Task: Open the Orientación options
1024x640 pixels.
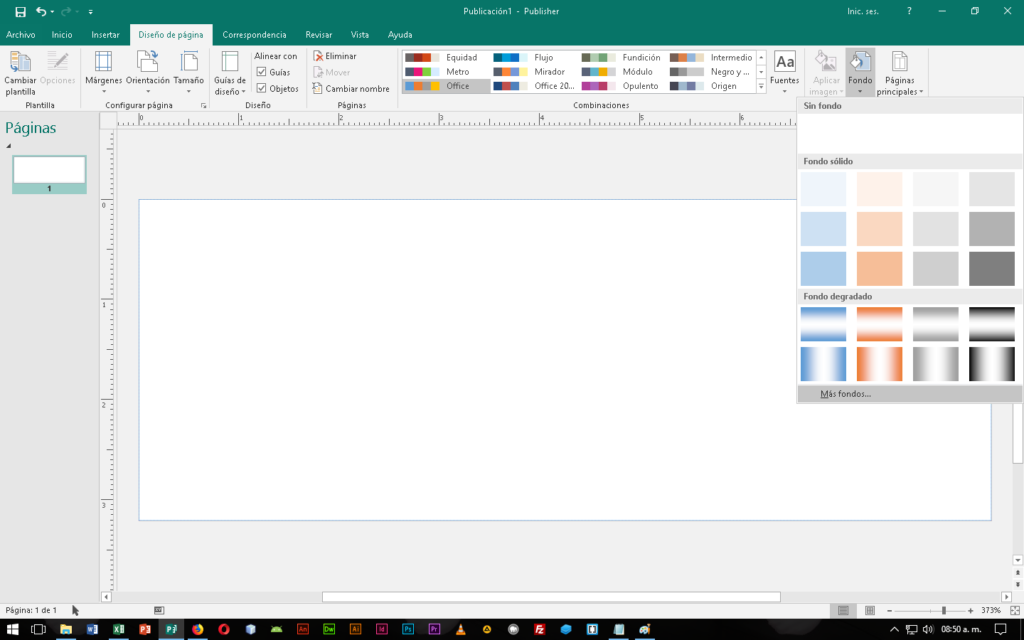Action: click(147, 72)
